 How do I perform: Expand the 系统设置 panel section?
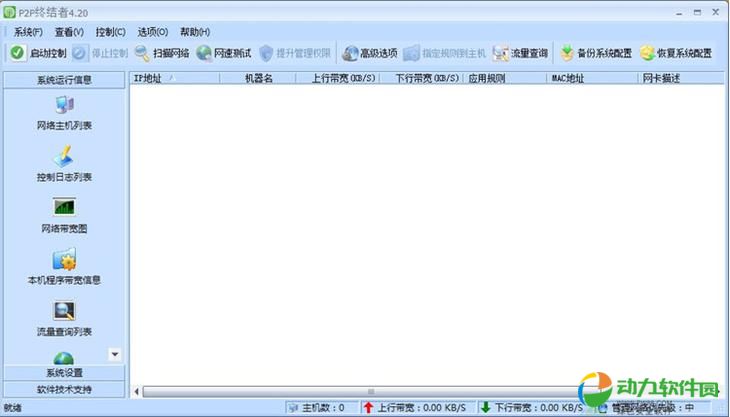coord(64,373)
